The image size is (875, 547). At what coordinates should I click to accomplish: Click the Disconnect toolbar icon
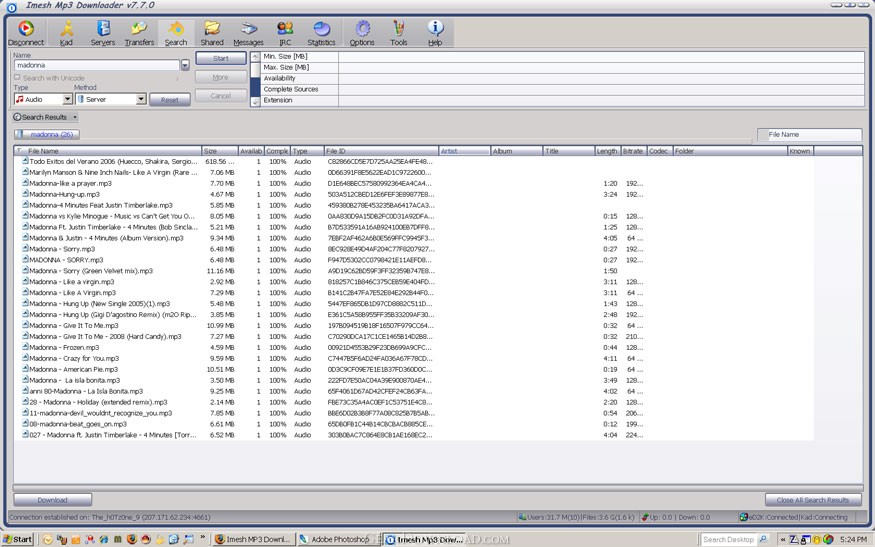coord(26,33)
